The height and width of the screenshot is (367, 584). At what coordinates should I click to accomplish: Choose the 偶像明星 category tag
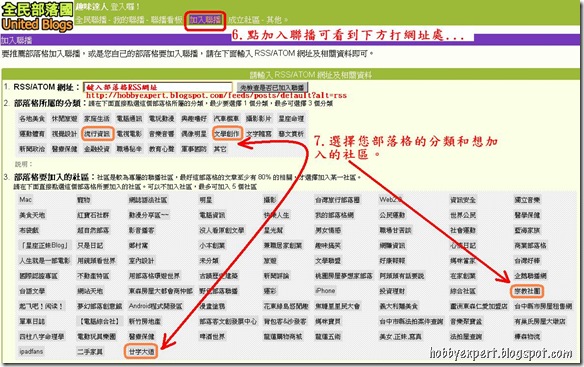click(194, 134)
